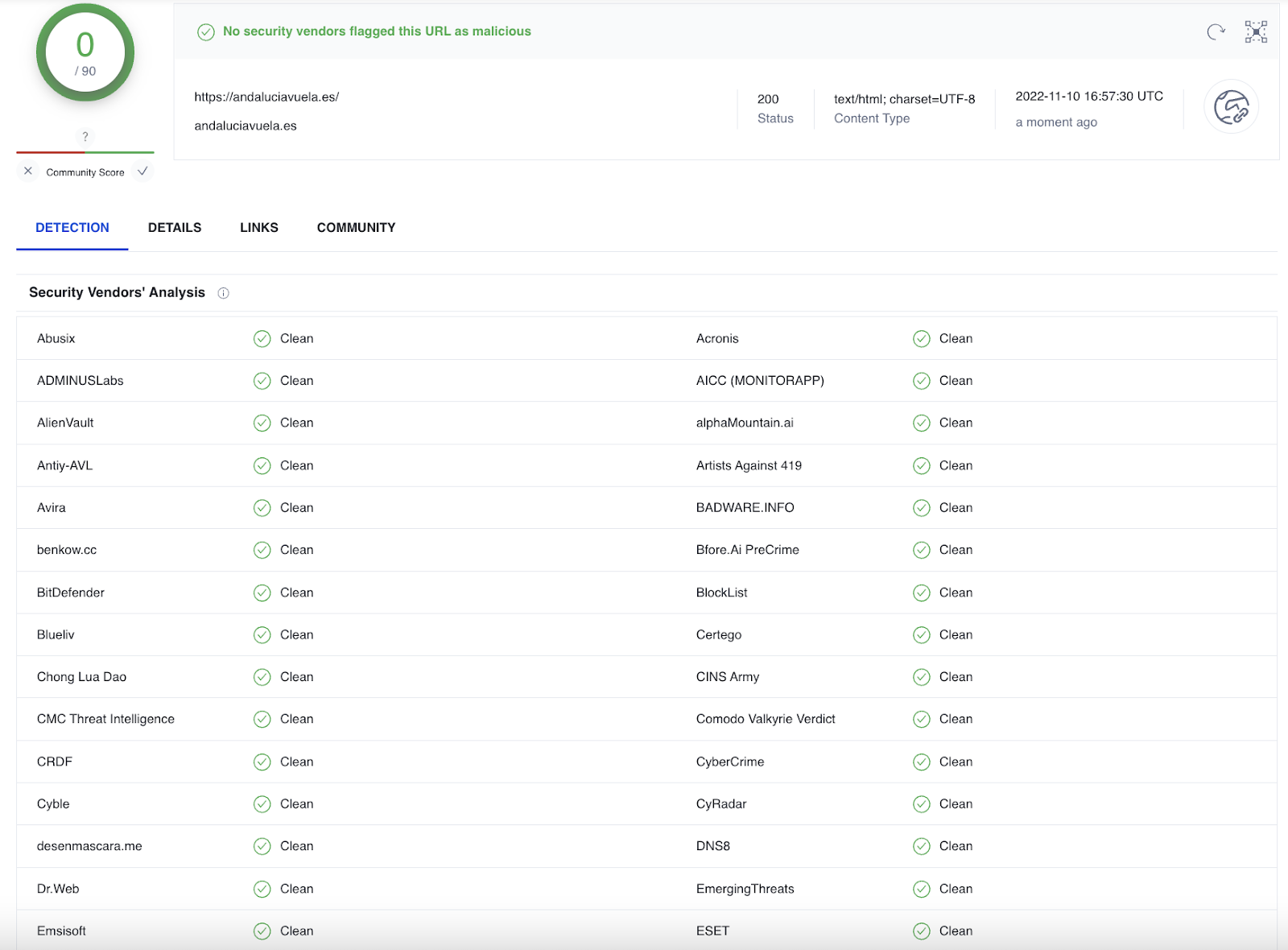This screenshot has width=1288, height=950.
Task: Click 'No security vendors flagged this URL' message
Action: pyautogui.click(x=377, y=31)
